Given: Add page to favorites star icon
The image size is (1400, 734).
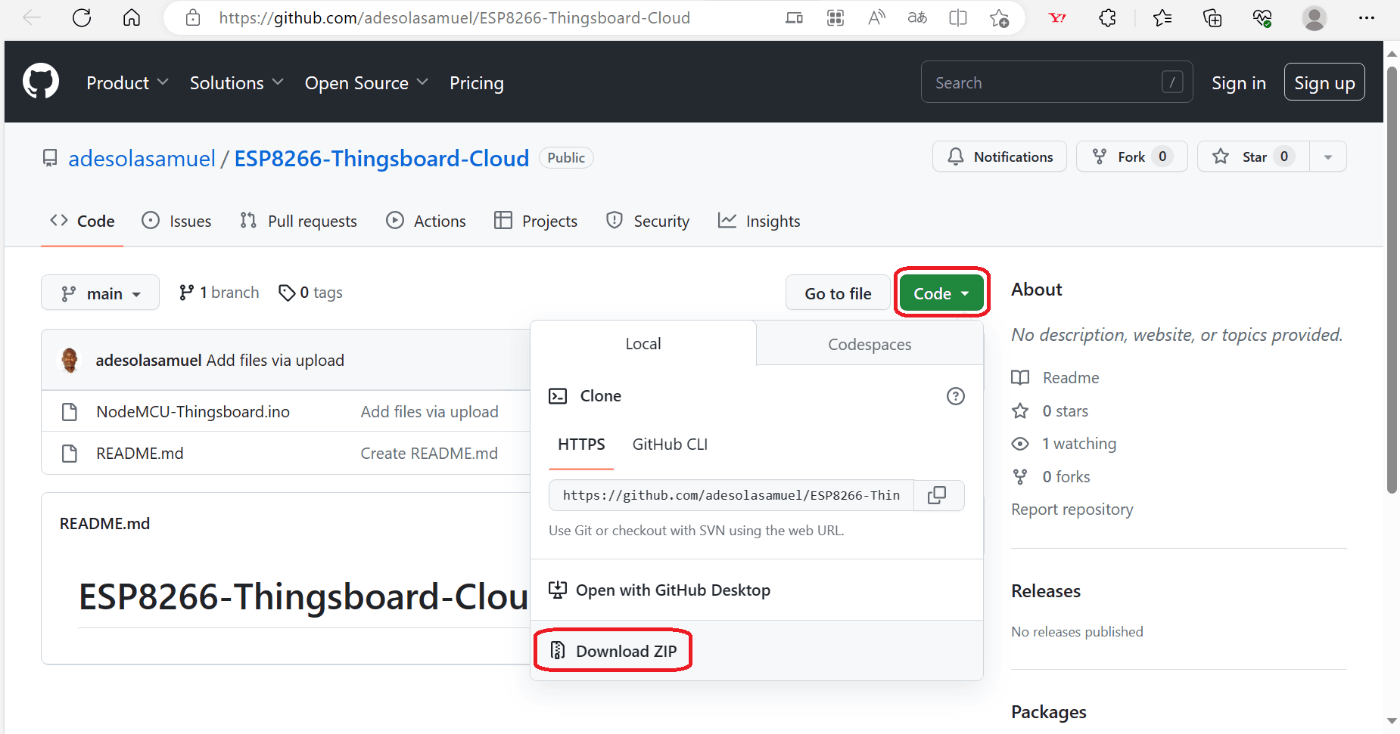Looking at the screenshot, I should pos(999,18).
